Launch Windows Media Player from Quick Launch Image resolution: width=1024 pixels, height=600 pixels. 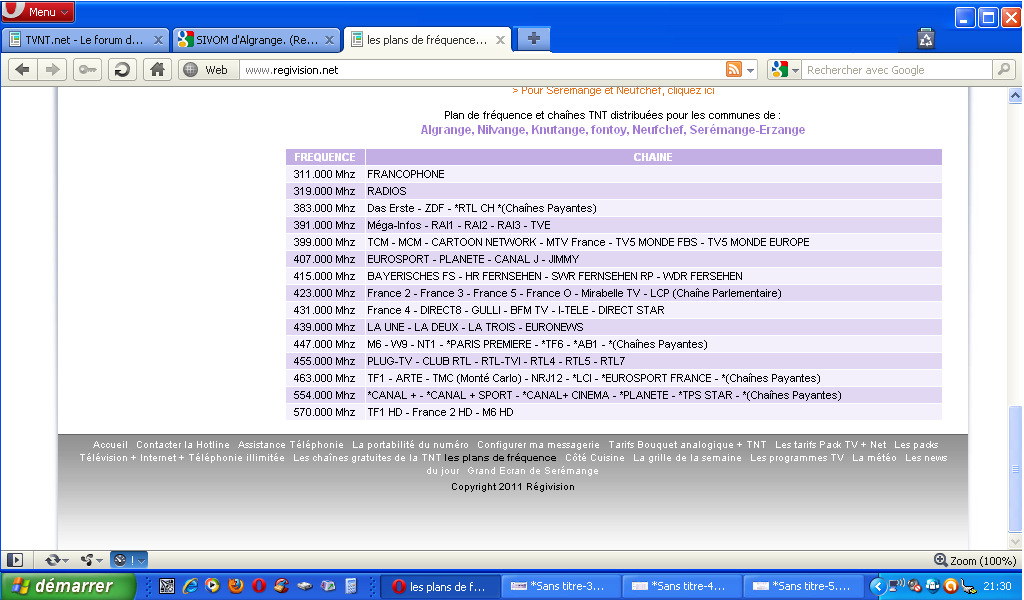coord(212,586)
